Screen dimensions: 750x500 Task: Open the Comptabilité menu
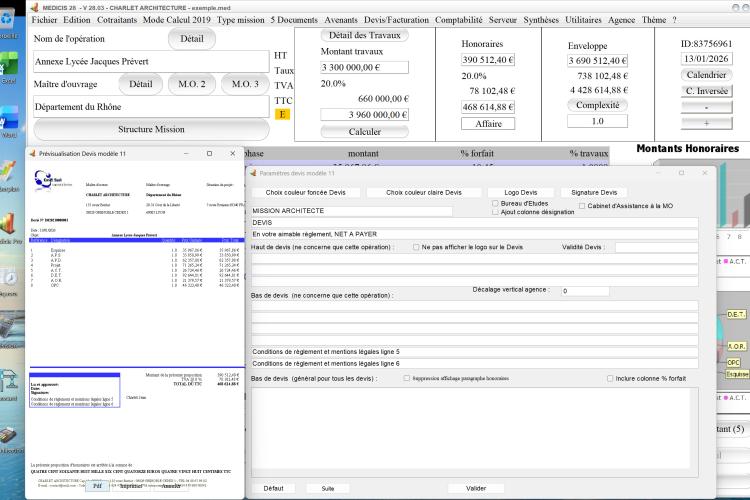[458, 20]
